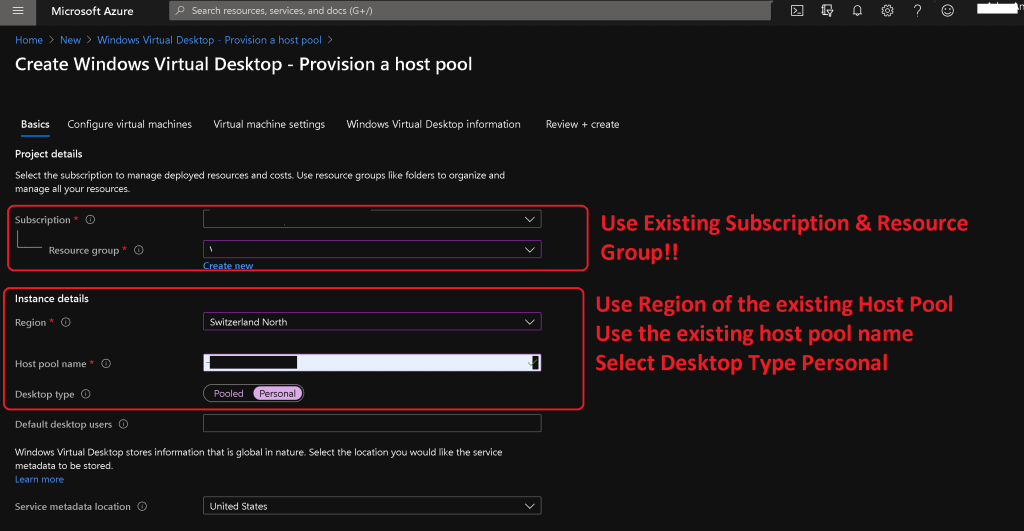Screen dimensions: 1024x531
Task: Click the info icon next to Desktop type
Action: pyautogui.click(x=86, y=394)
